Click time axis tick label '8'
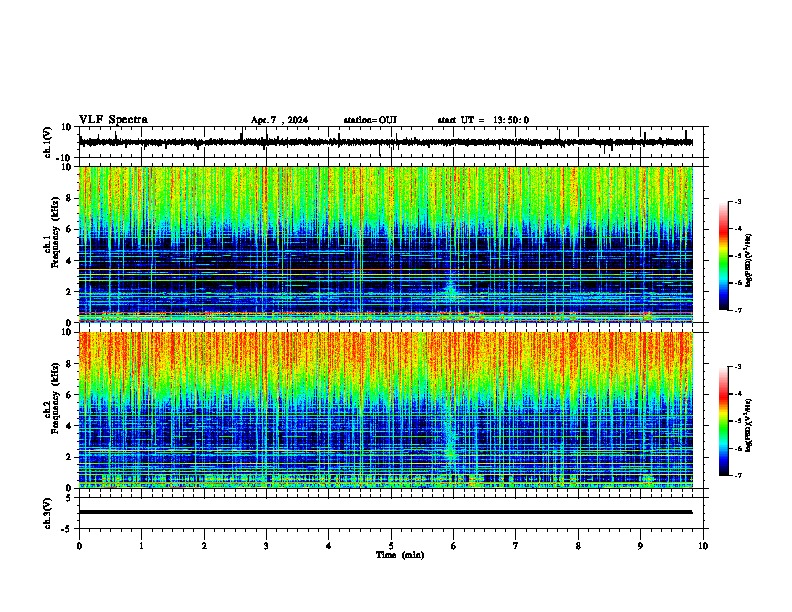The image size is (792, 612). pos(578,546)
